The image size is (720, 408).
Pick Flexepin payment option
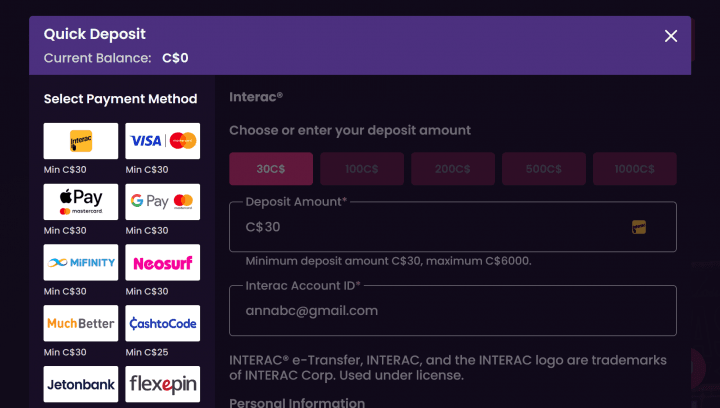163,385
